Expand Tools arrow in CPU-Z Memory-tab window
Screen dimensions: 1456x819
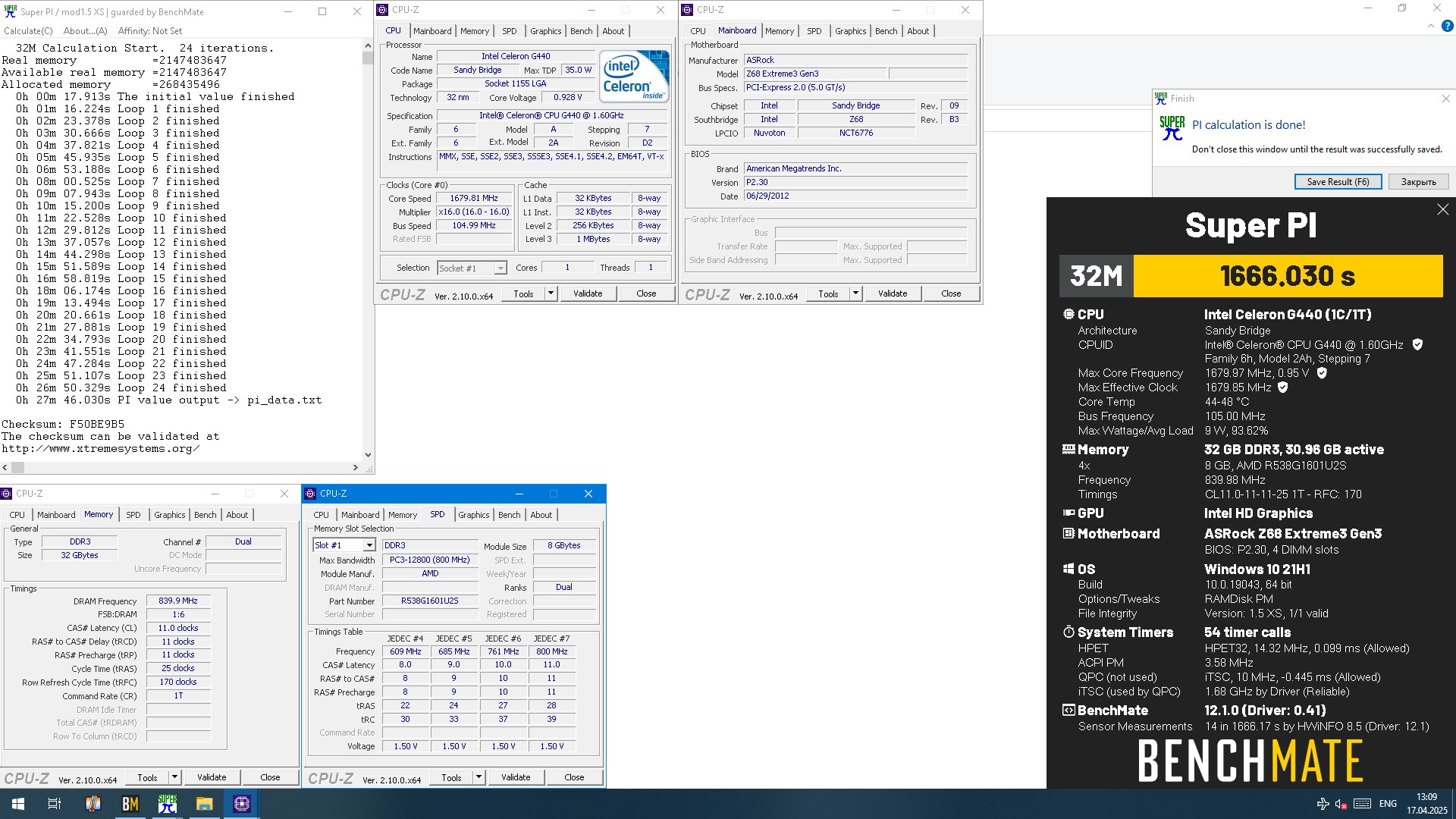click(174, 777)
